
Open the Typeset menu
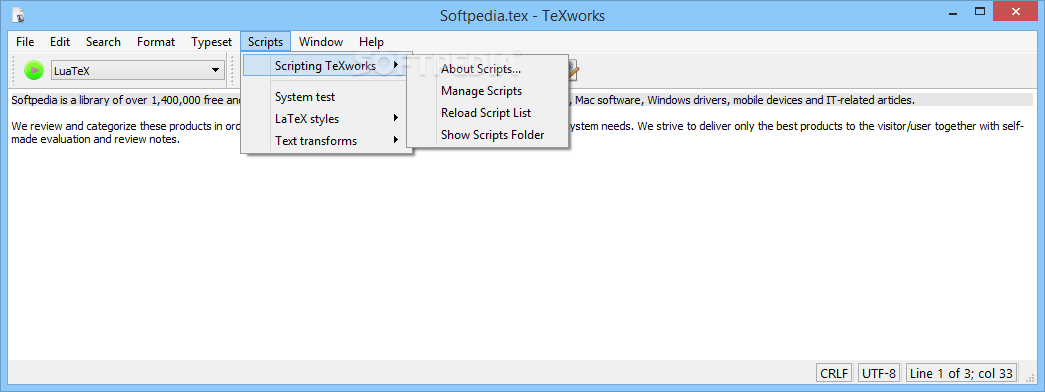click(211, 42)
